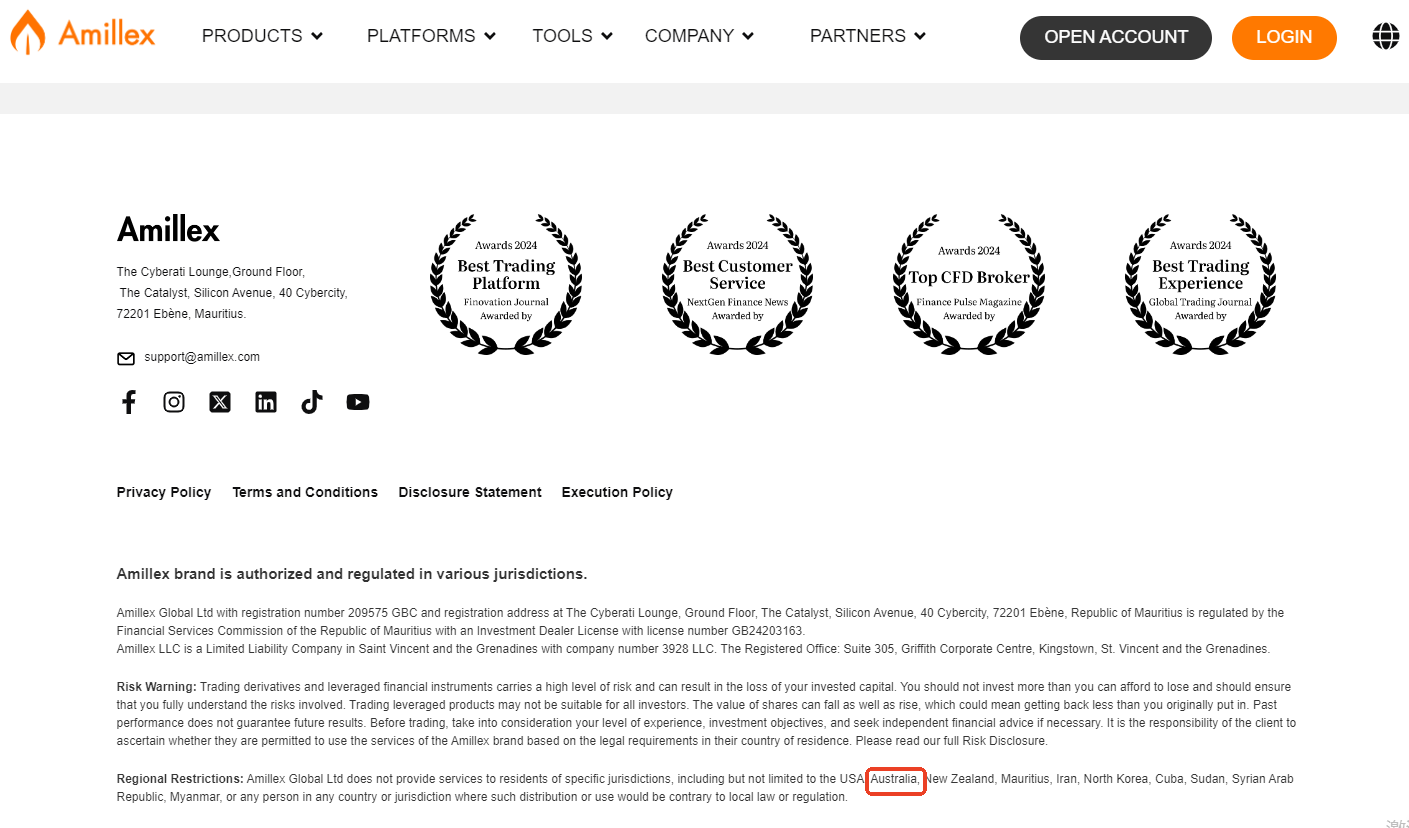Click the 'Risk Warning:' bold label
The image size is (1409, 828).
157,687
